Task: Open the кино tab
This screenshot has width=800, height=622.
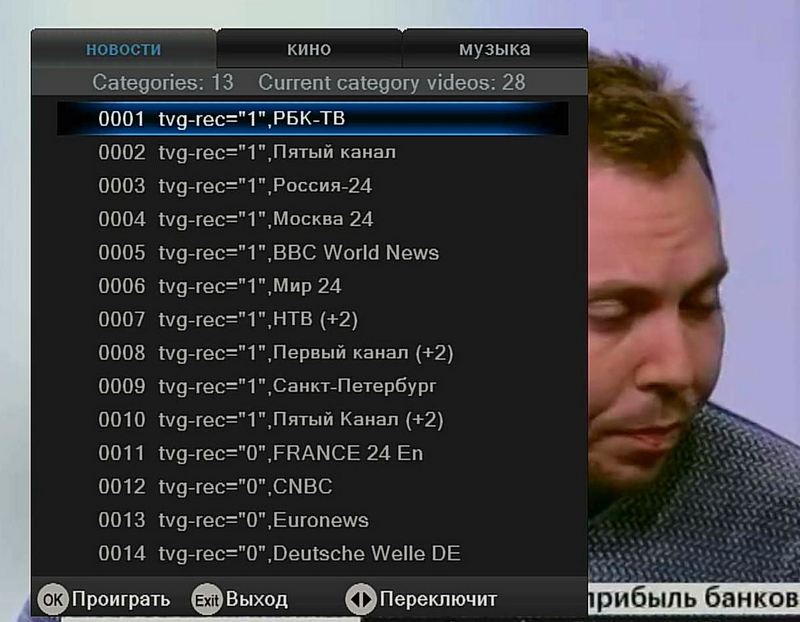Action: coord(309,49)
